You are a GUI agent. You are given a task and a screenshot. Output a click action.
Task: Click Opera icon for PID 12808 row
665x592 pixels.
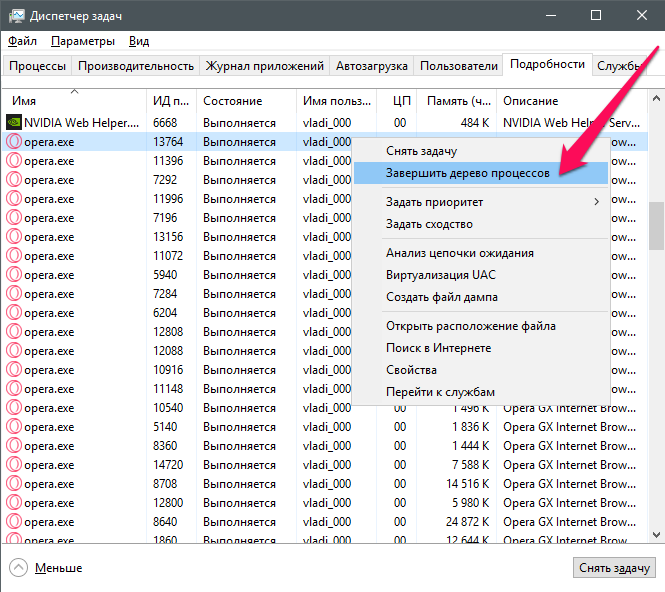click(x=14, y=332)
